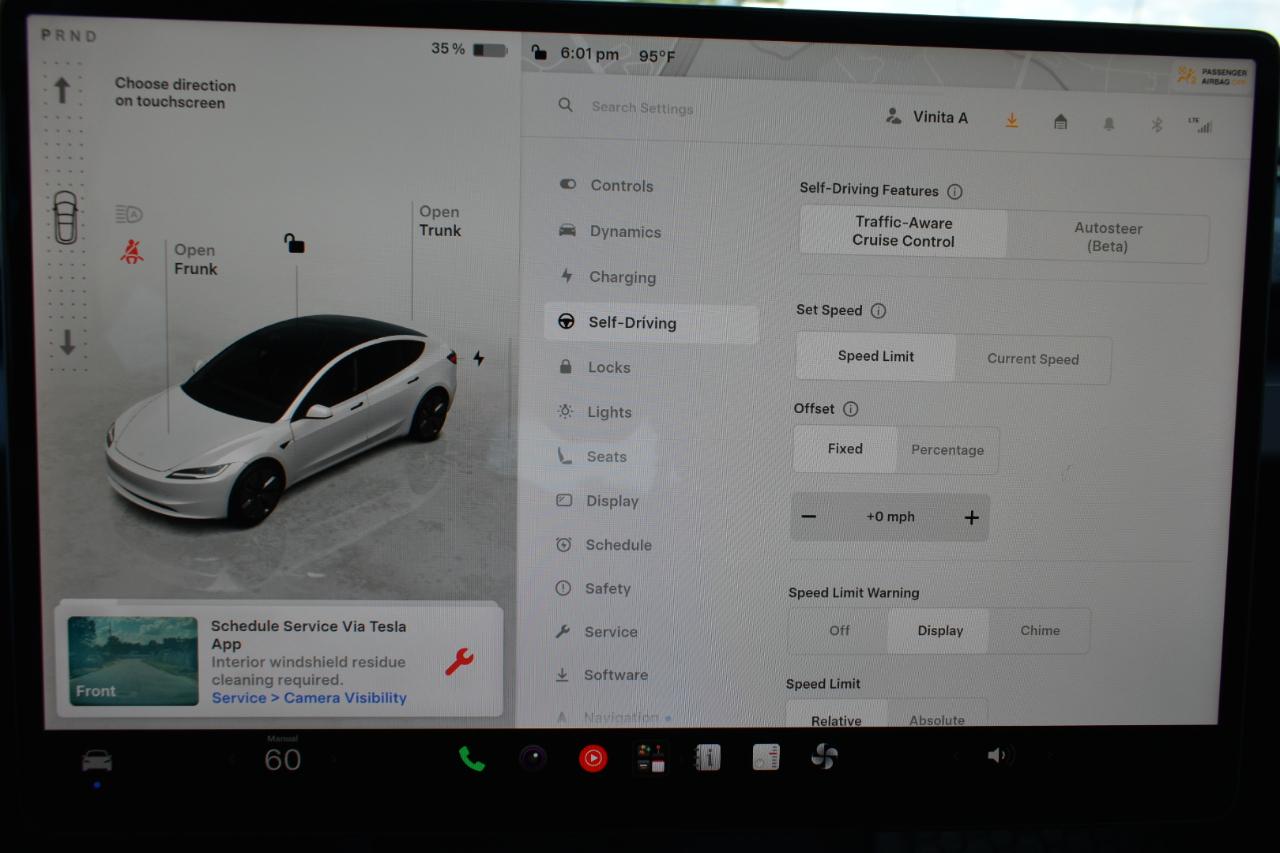Tap the LTE signal strength icon

(x=1200, y=125)
